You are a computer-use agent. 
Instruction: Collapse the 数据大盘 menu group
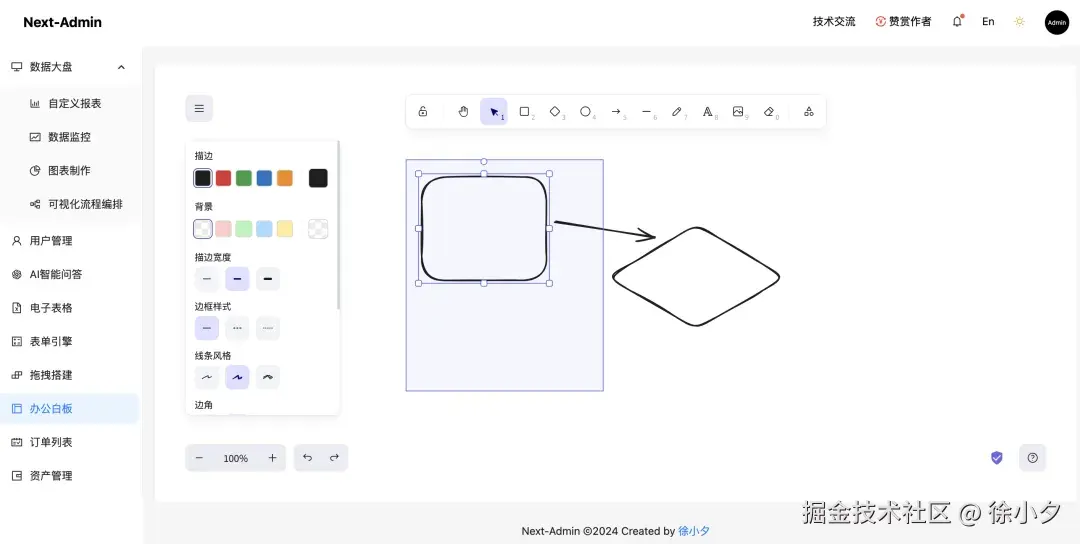click(x=70, y=67)
